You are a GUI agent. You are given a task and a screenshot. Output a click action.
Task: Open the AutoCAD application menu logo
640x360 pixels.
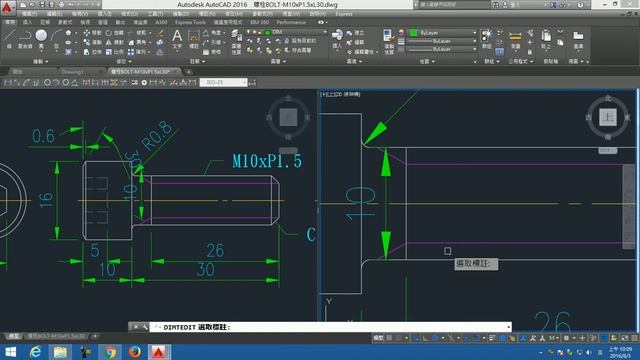tap(7, 7)
